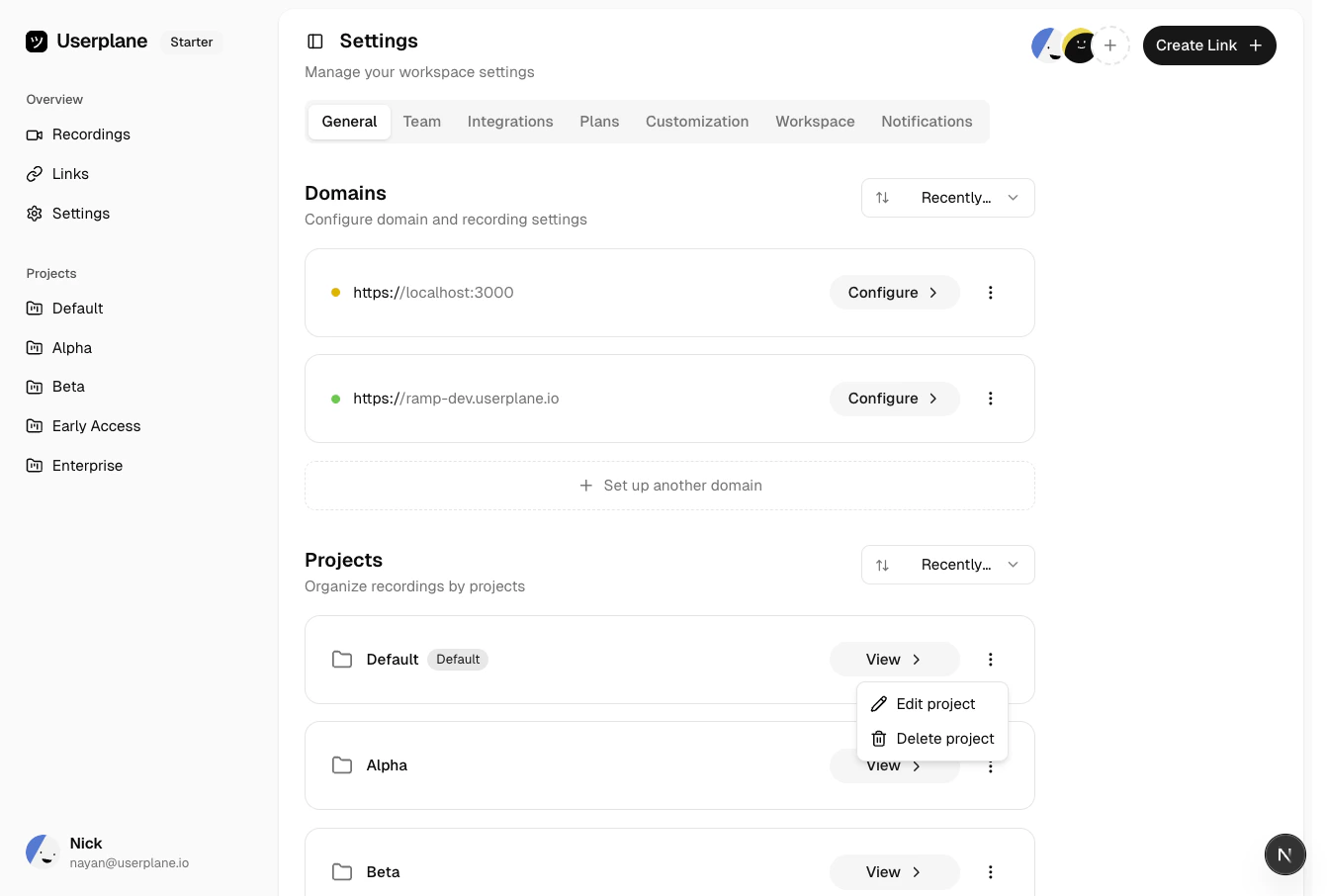Switch to the Team tab
The image size is (1327, 896).
[x=422, y=122]
